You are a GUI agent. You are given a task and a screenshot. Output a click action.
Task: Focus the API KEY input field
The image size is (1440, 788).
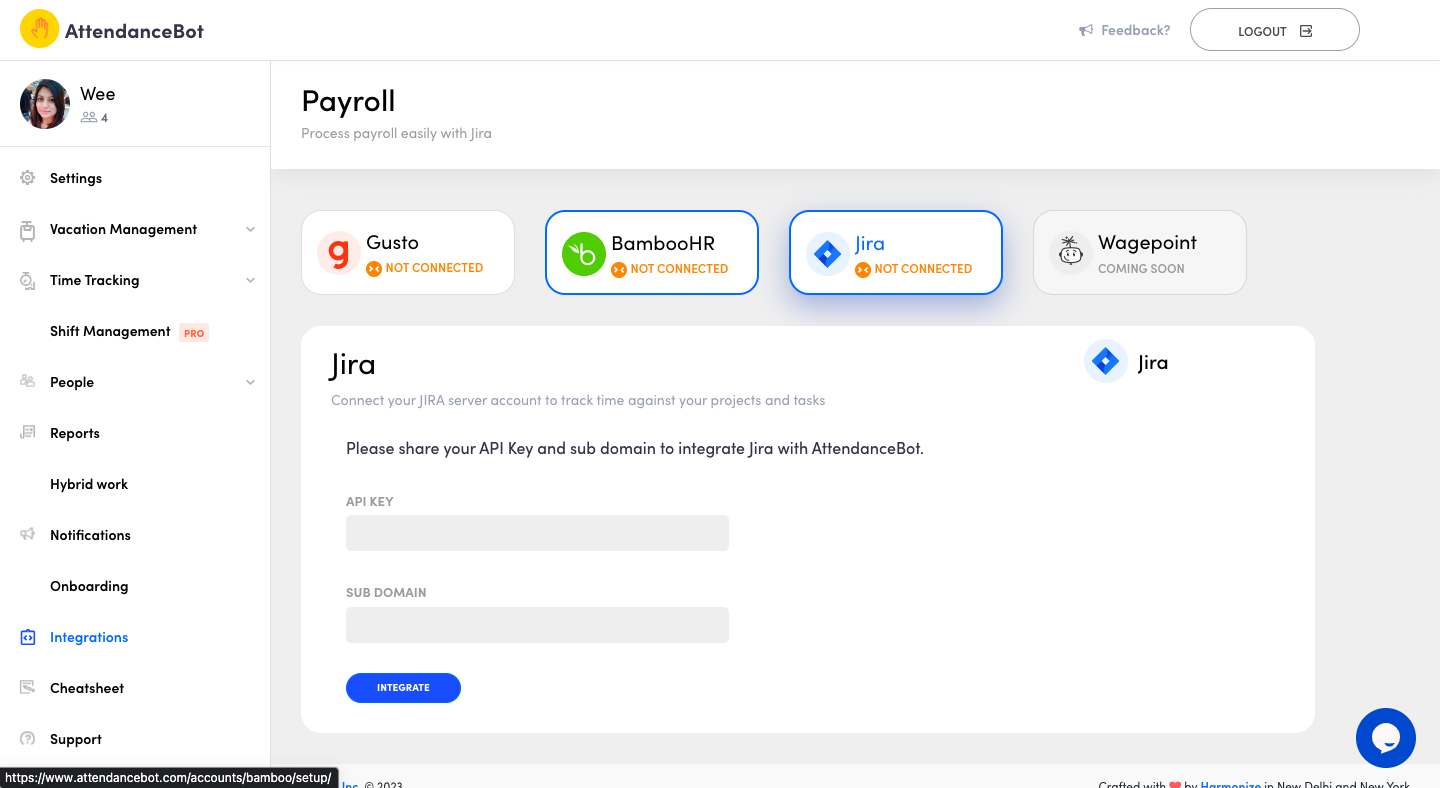[537, 533]
